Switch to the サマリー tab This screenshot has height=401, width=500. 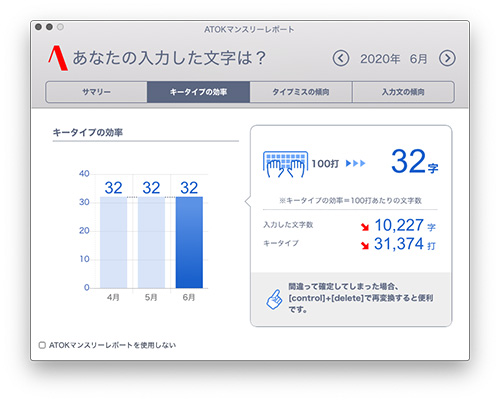[x=96, y=92]
